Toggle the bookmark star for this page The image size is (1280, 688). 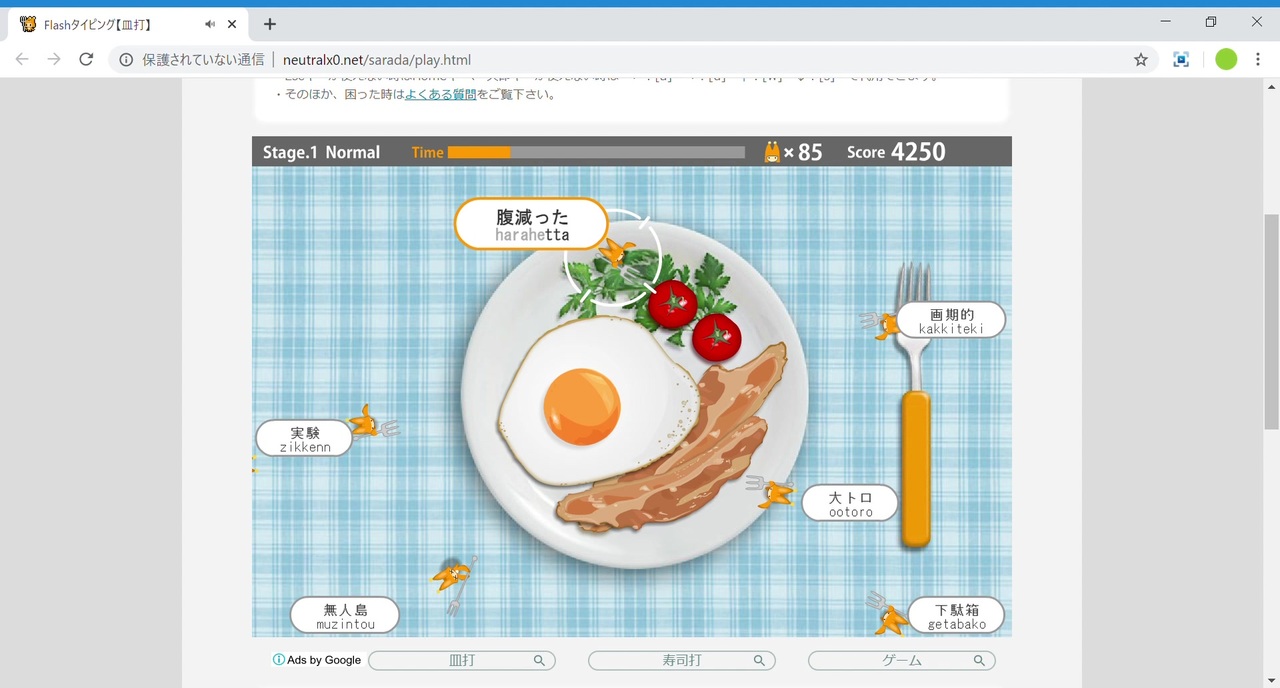(1140, 59)
